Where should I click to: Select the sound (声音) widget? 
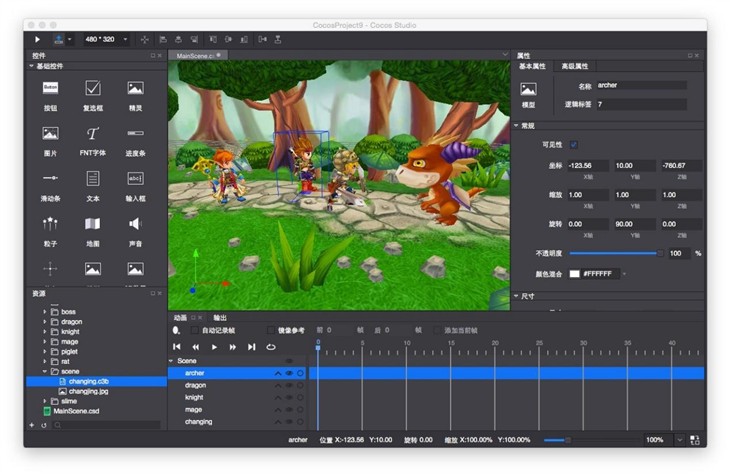135,231
